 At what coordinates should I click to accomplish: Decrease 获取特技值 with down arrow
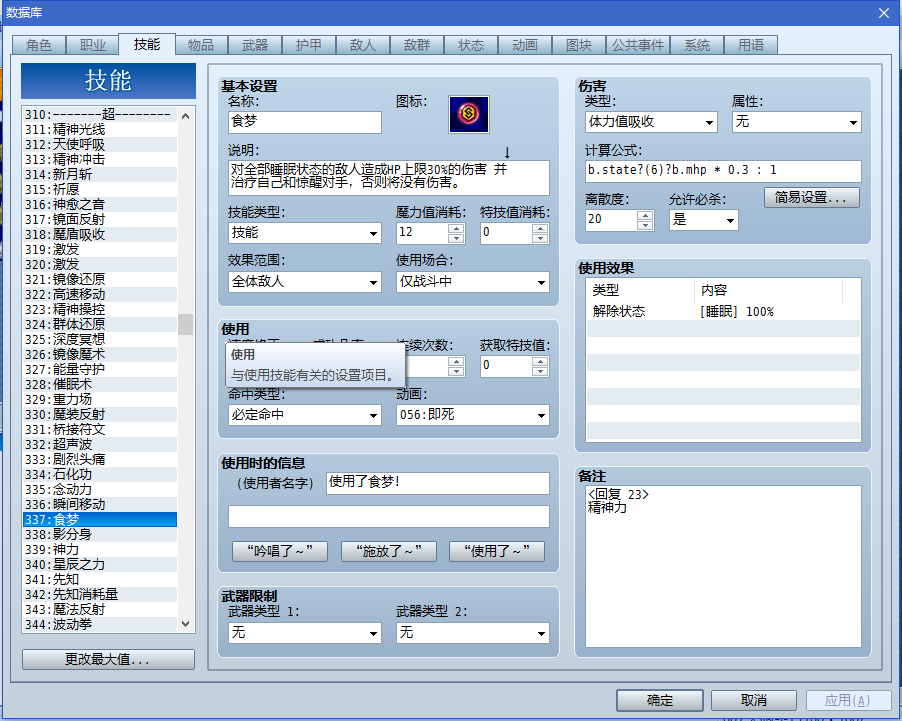540,371
